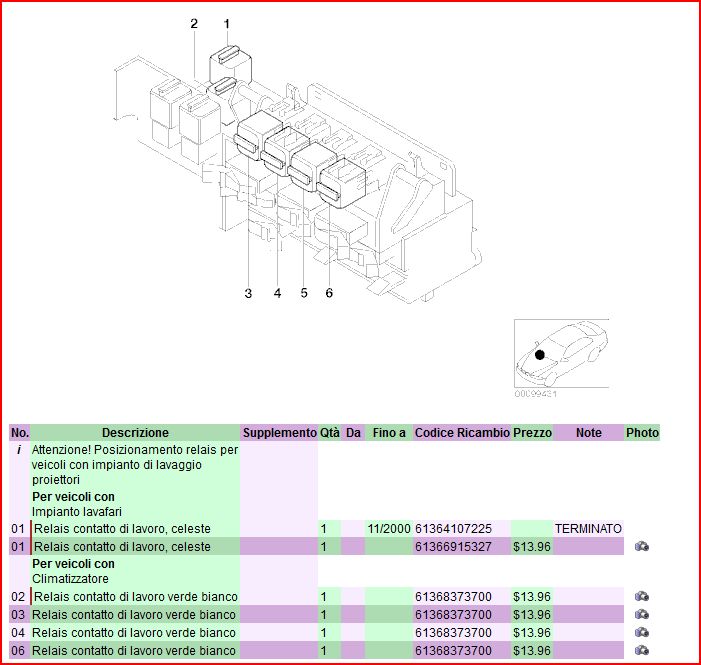Pick callout number 5 in the diagram
This screenshot has height=665, width=701.
[304, 293]
